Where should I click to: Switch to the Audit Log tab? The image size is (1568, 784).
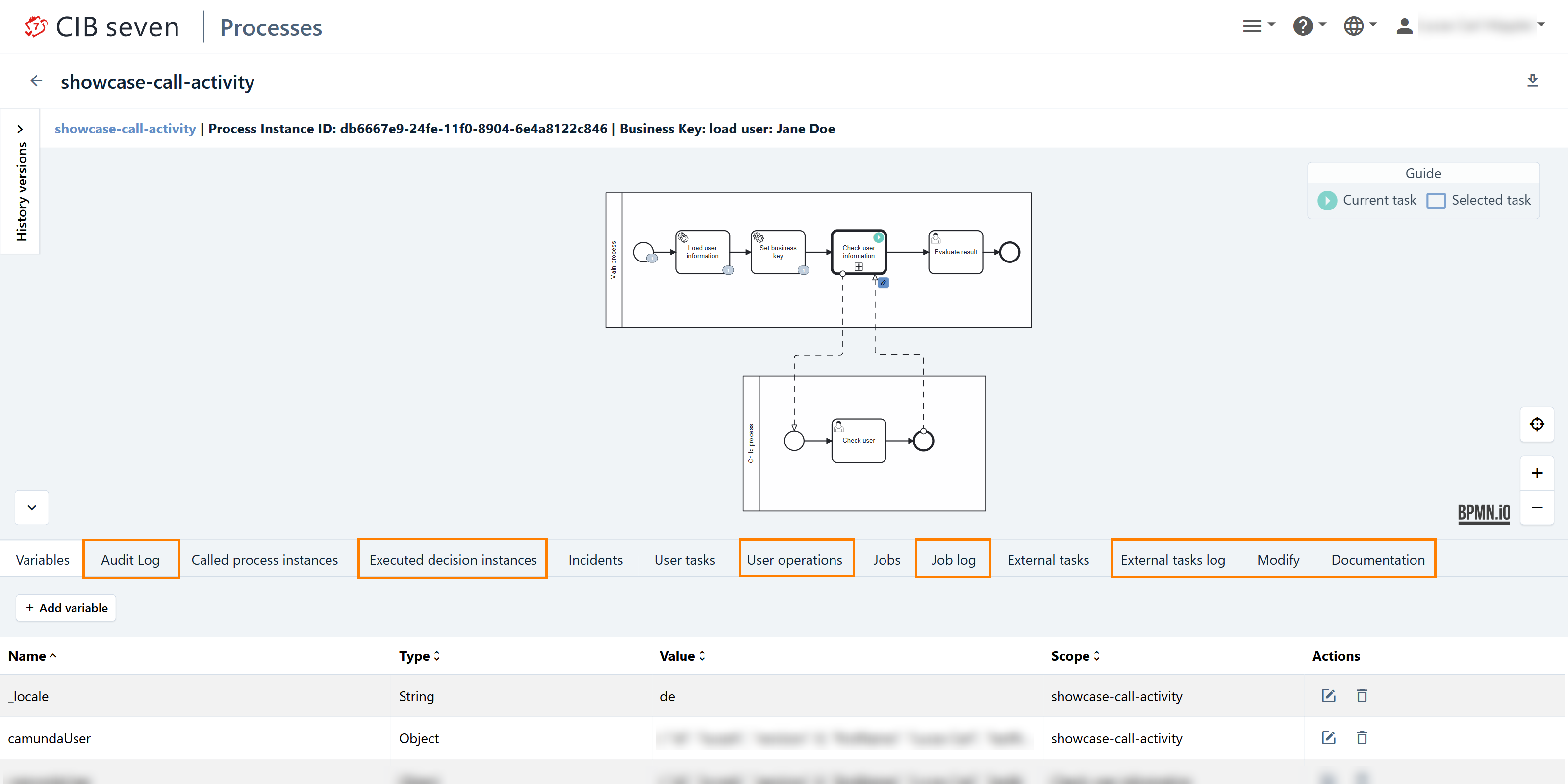point(130,559)
